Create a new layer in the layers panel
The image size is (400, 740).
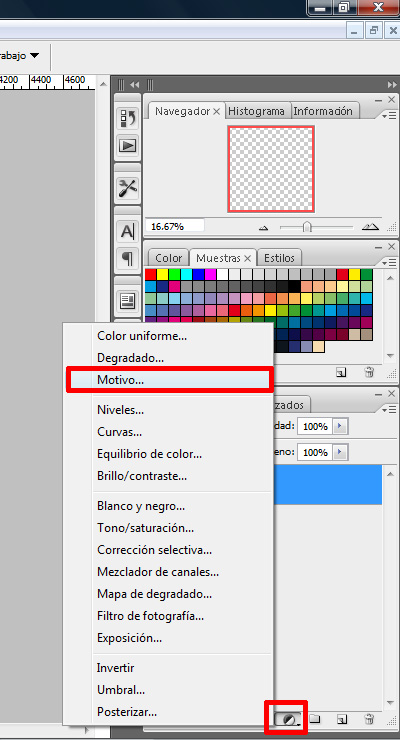coord(342,719)
